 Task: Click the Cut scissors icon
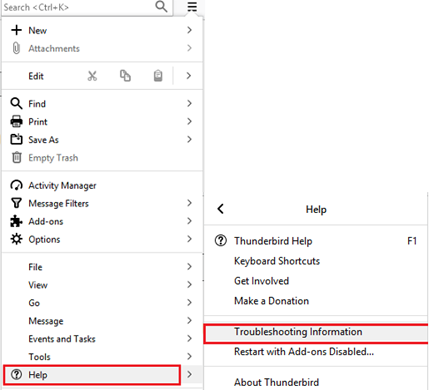[x=92, y=76]
